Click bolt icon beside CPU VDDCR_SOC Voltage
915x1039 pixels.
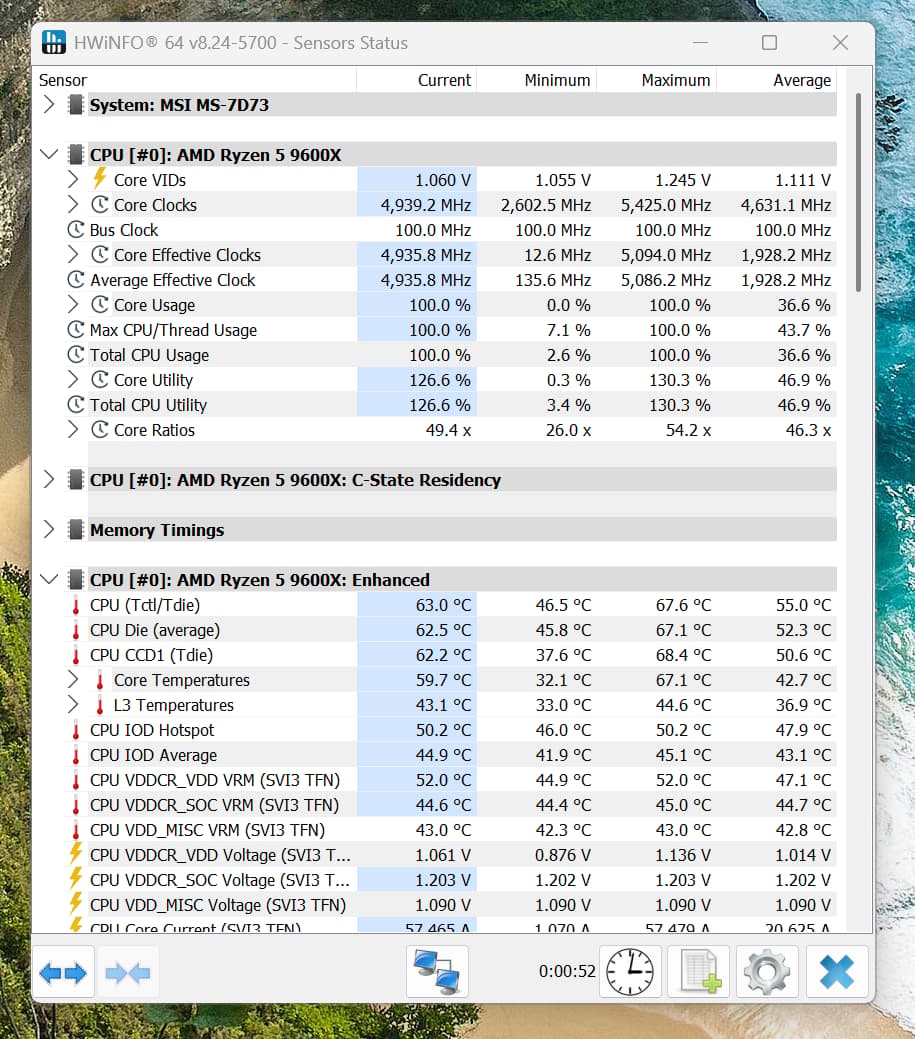point(76,879)
